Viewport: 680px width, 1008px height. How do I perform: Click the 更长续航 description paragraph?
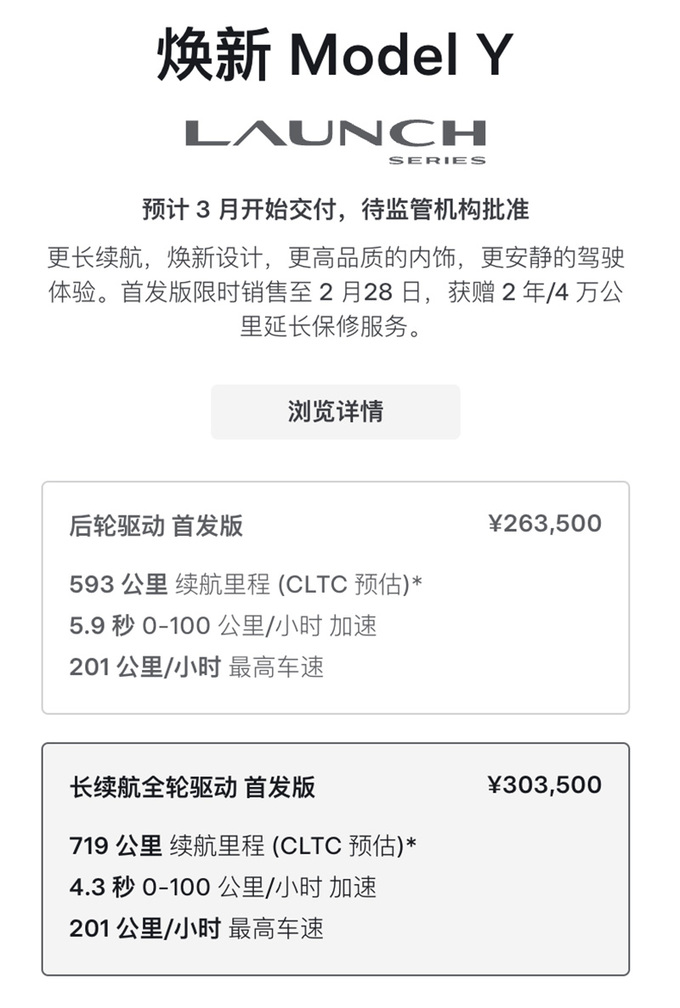point(336,292)
